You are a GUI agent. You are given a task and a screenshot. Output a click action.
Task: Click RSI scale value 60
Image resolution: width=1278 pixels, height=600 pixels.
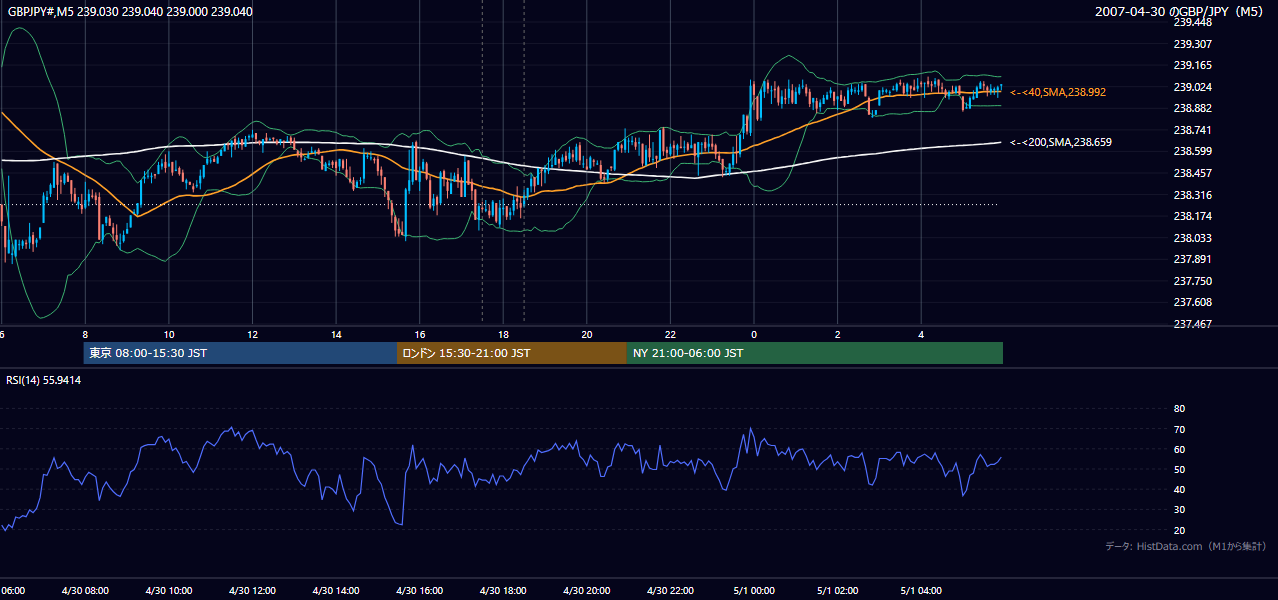(x=1178, y=449)
